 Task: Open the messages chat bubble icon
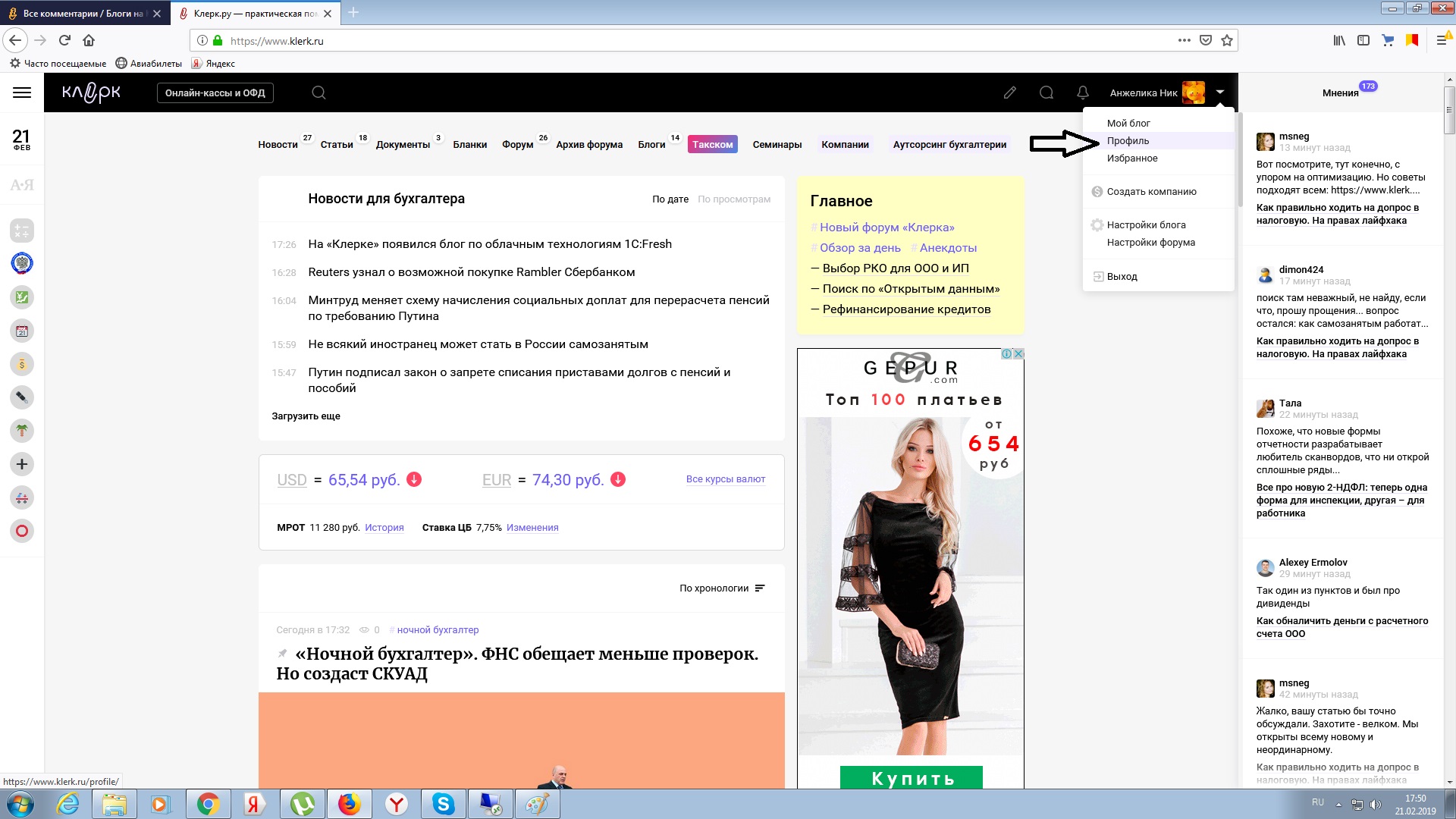[x=1046, y=93]
